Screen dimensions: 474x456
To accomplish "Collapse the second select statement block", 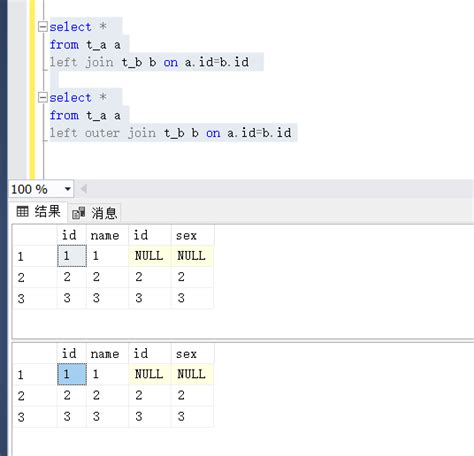I will (x=43, y=97).
